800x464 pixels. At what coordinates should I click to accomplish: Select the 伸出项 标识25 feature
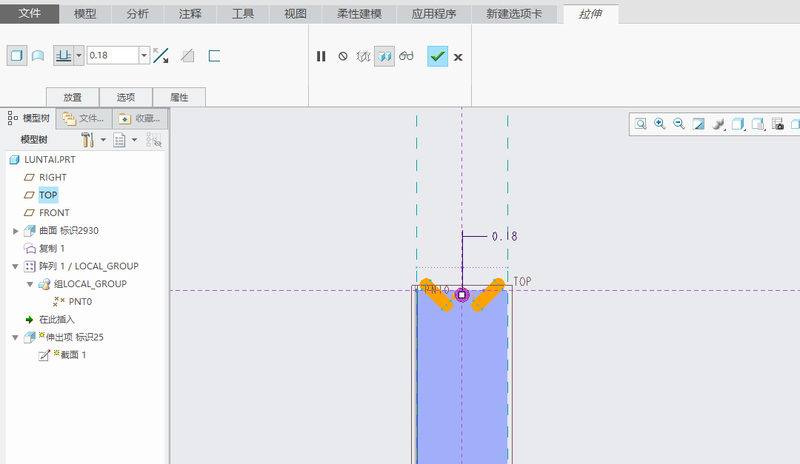pyautogui.click(x=74, y=337)
